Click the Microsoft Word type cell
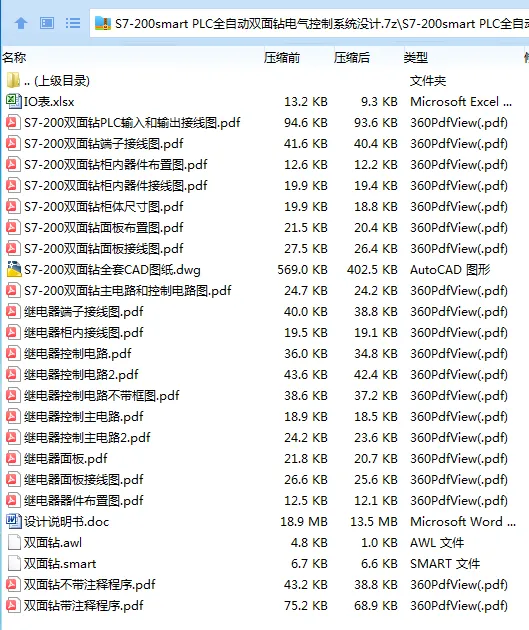This screenshot has height=630, width=529. pyautogui.click(x=463, y=522)
